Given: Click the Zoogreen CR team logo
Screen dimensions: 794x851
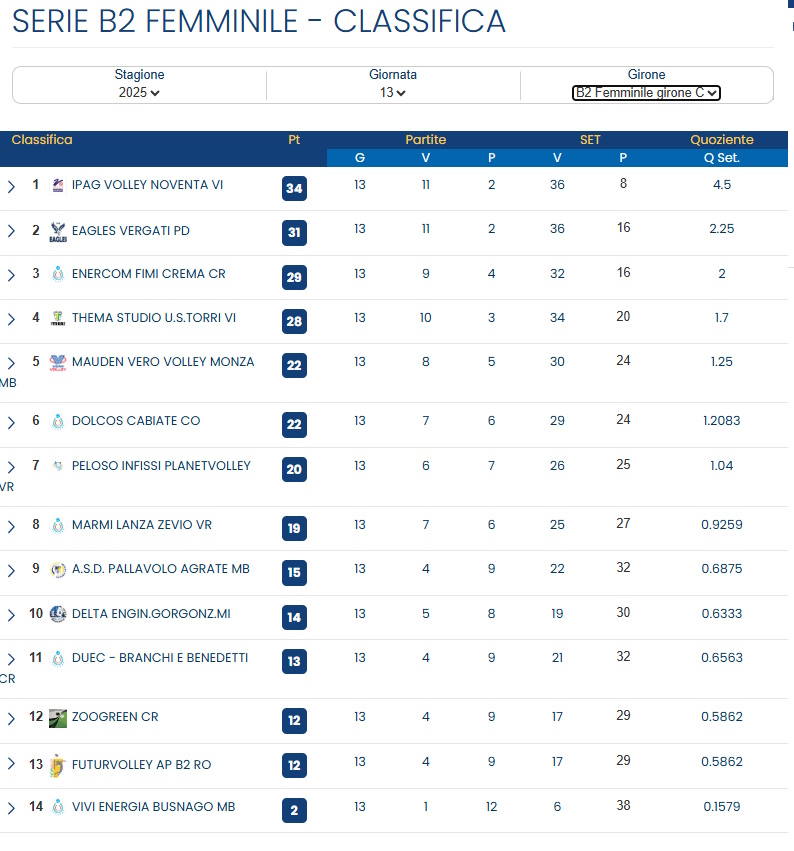Looking at the screenshot, I should pos(58,717).
